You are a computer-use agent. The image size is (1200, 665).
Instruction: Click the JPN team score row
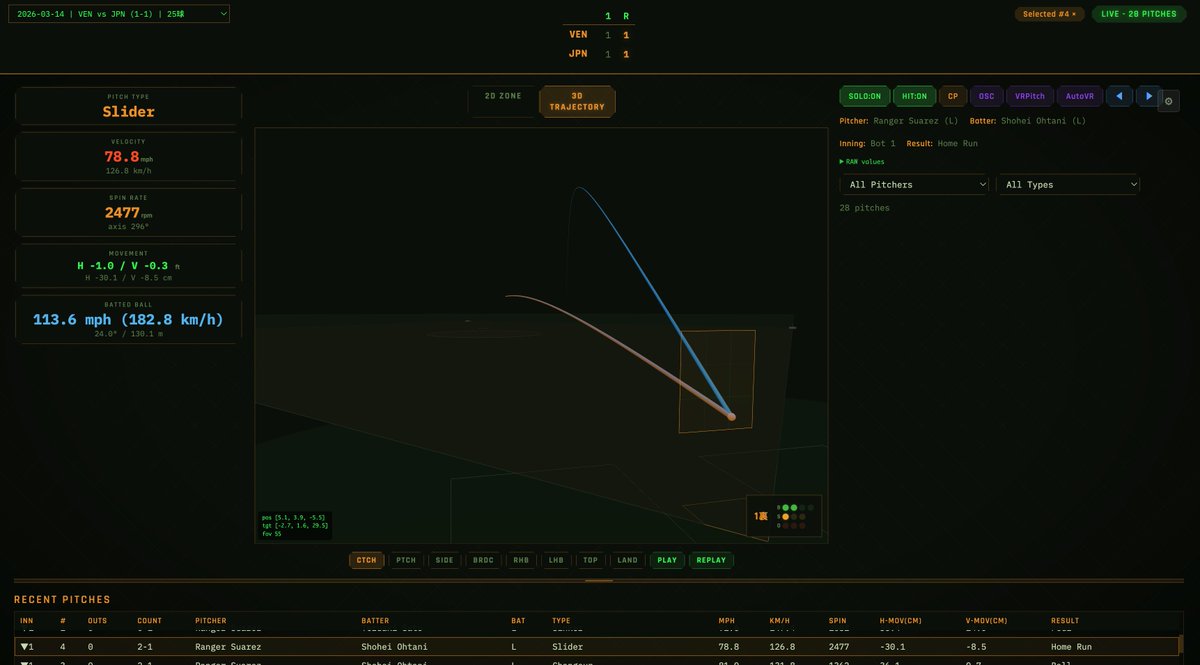pos(599,54)
